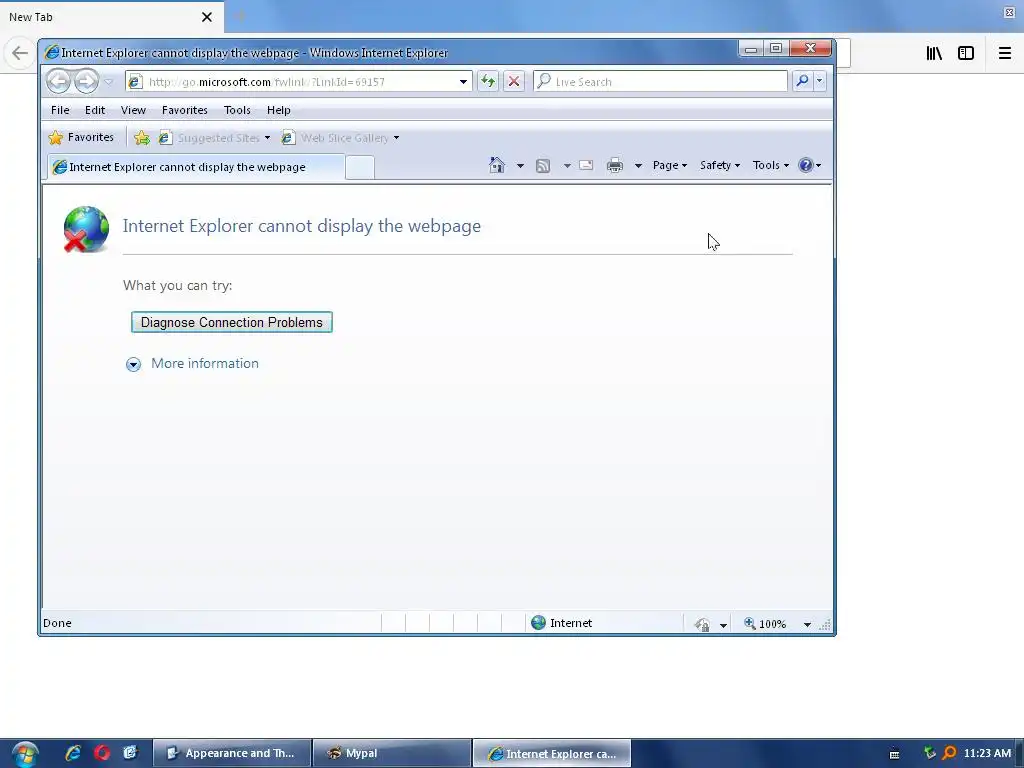Open the blue Help question mark menu
This screenshot has width=1024, height=768.
coord(810,165)
